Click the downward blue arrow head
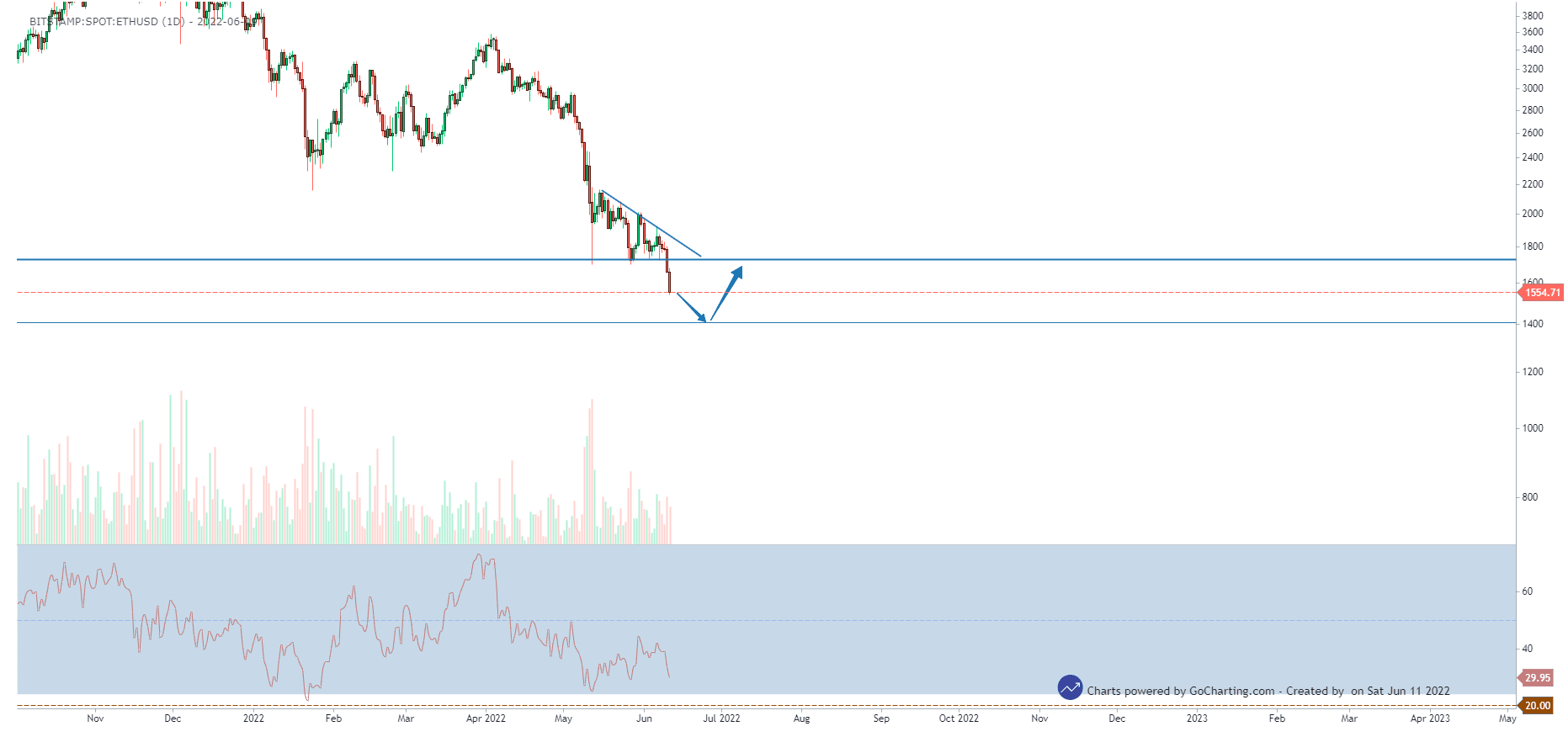The height and width of the screenshot is (737, 1568). pyautogui.click(x=702, y=317)
